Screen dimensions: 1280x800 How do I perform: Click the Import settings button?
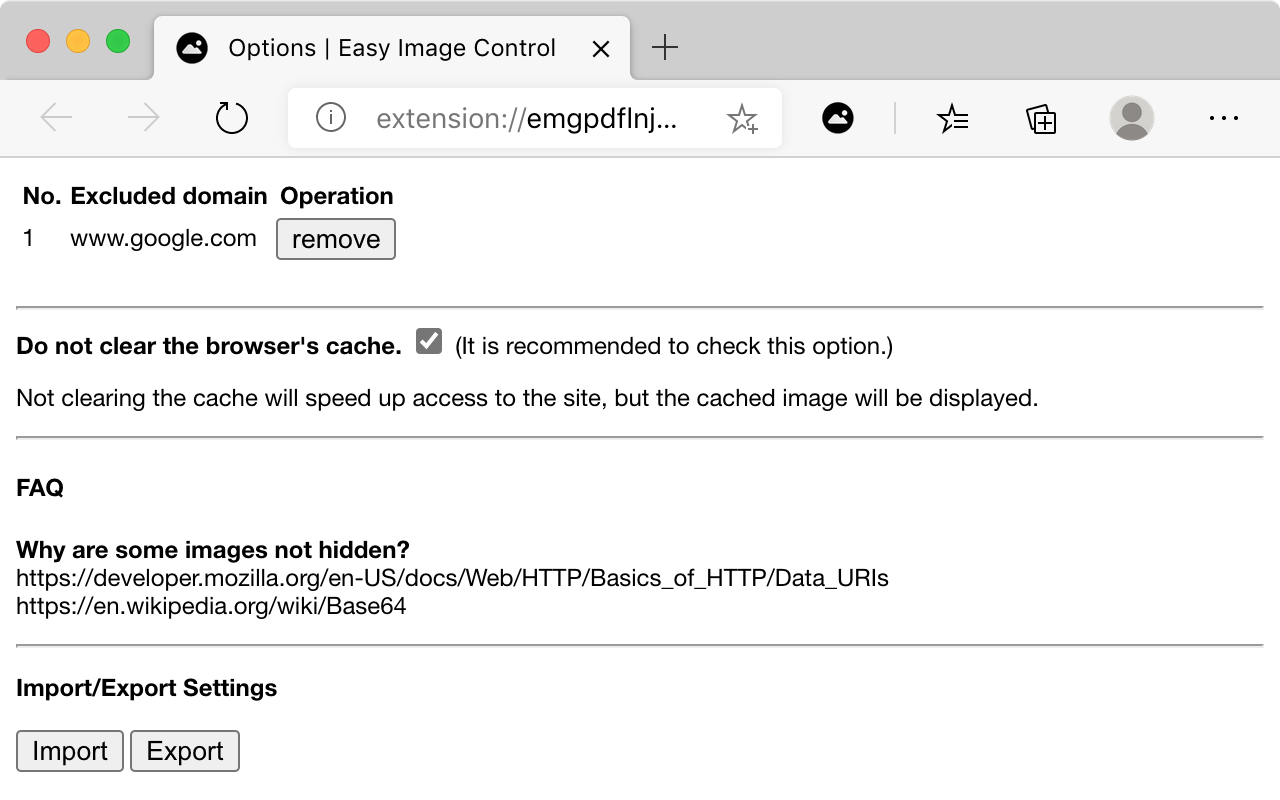point(70,751)
